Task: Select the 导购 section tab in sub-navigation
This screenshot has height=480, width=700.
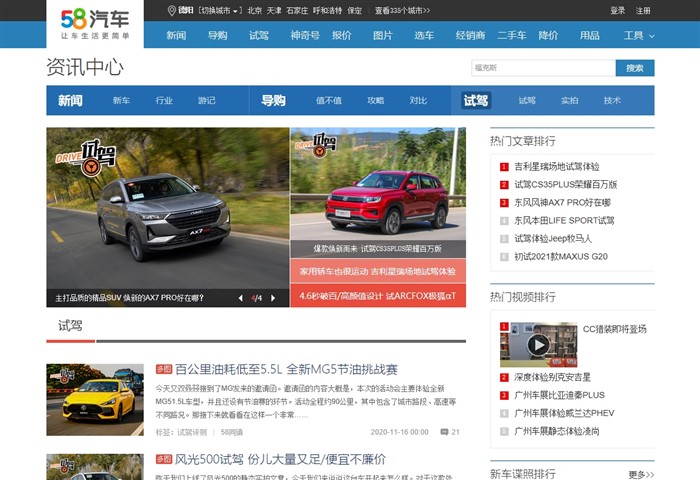Action: pos(273,100)
